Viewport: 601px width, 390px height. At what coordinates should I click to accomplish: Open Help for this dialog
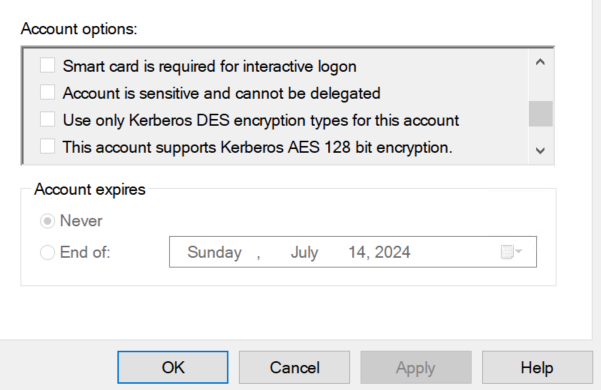[x=537, y=367]
